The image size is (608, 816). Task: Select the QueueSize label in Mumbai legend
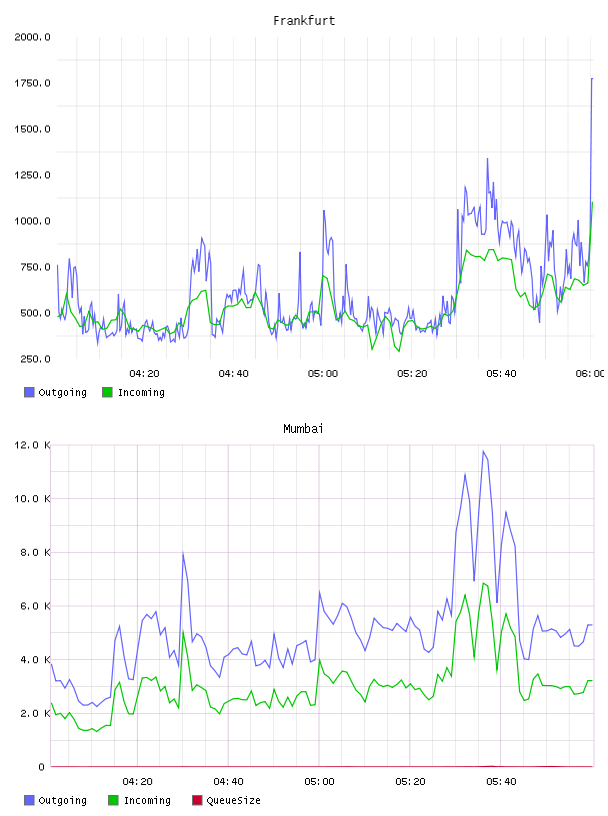tap(233, 800)
